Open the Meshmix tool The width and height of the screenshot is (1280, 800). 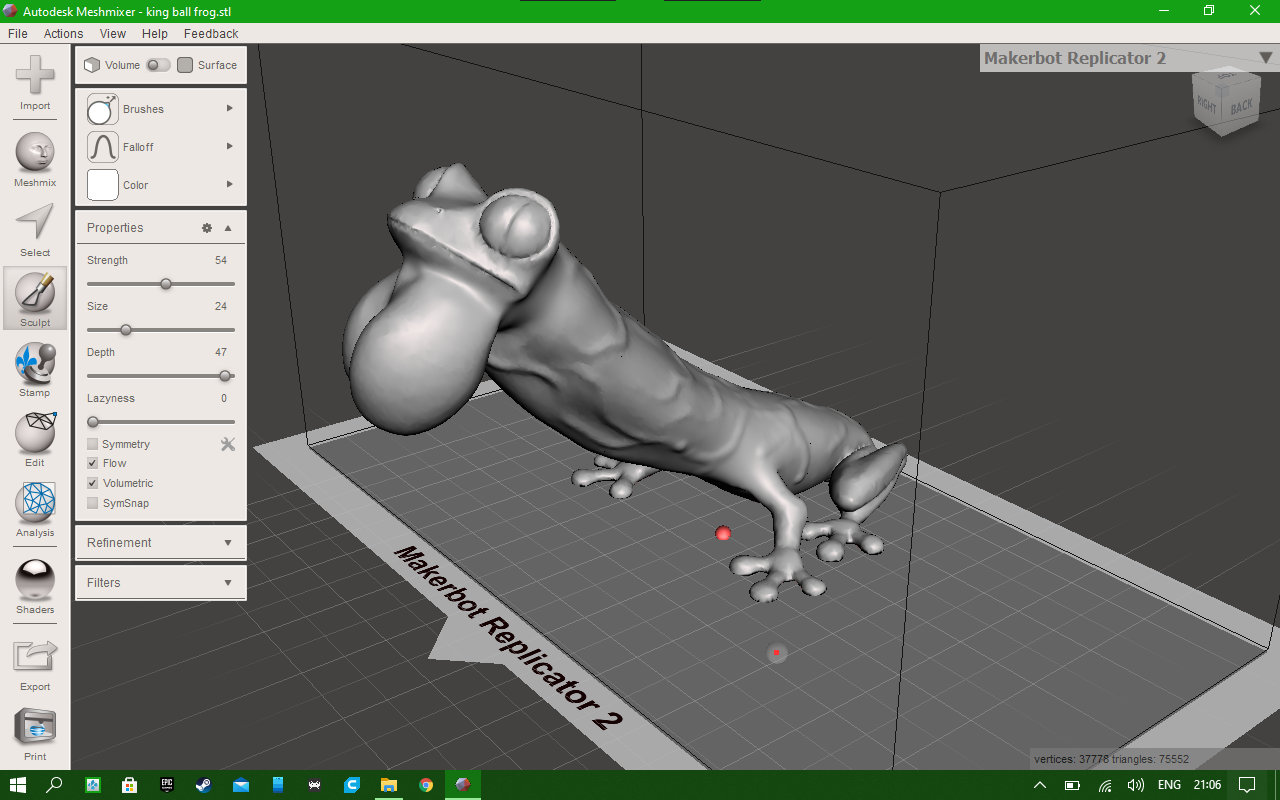[35, 152]
